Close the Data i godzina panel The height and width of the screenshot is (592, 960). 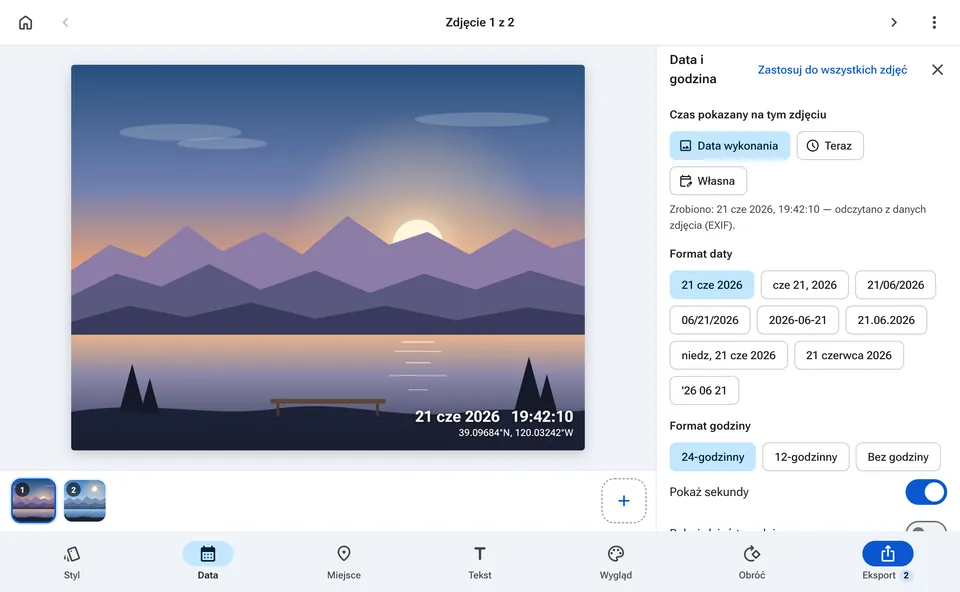click(x=937, y=70)
